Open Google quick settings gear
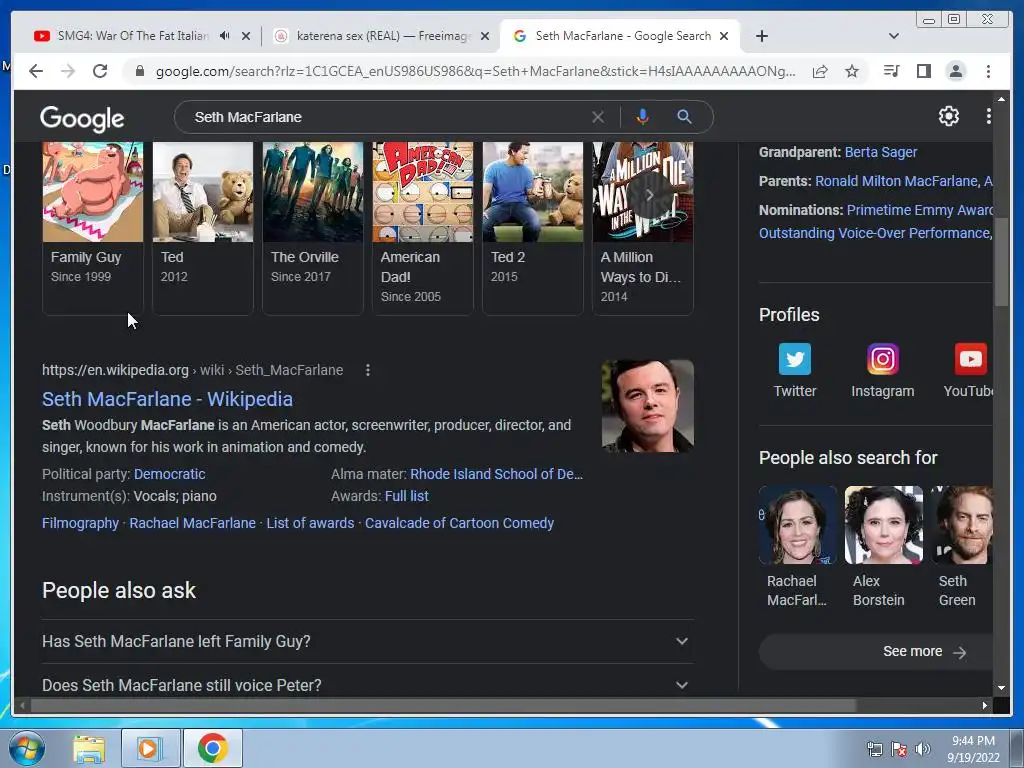This screenshot has width=1024, height=768. 948,116
